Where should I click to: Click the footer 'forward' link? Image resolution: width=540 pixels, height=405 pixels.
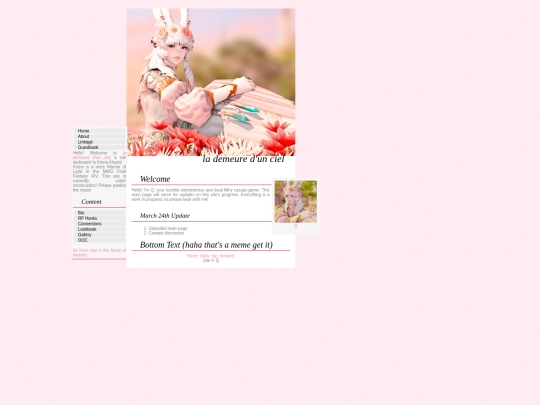pyautogui.click(x=227, y=256)
